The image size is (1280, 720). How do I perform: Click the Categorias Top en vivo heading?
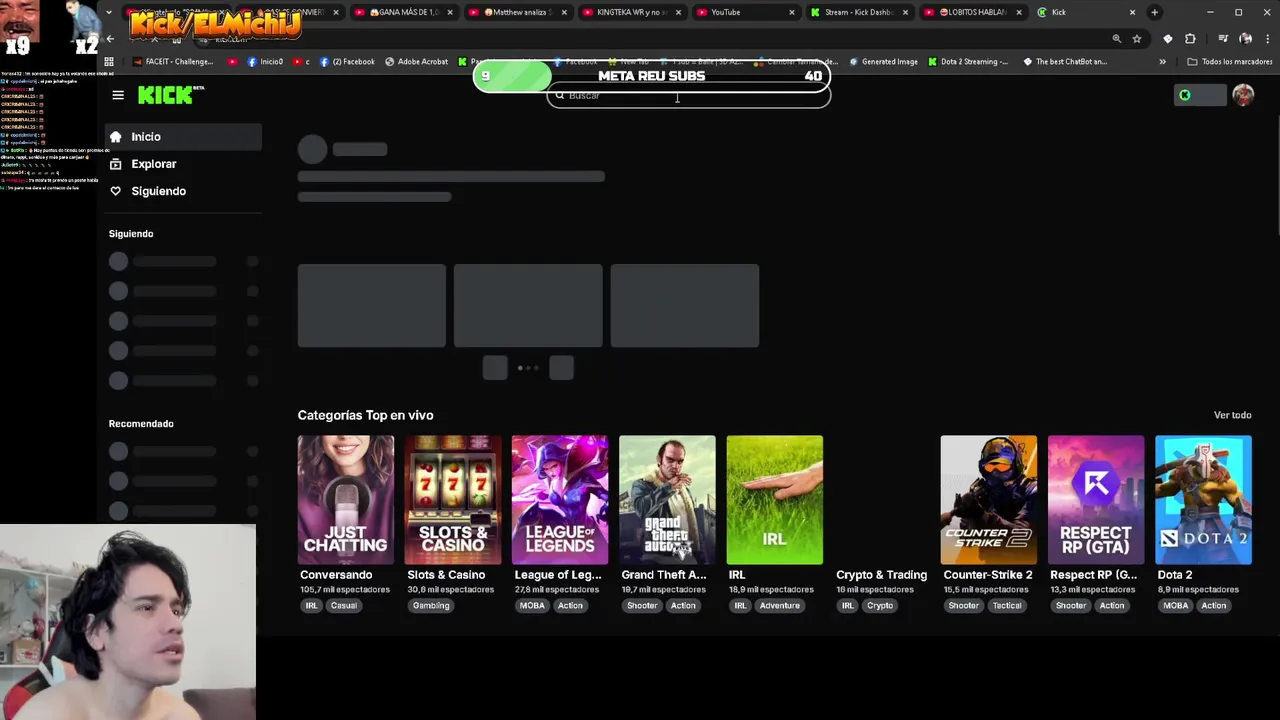click(x=365, y=415)
